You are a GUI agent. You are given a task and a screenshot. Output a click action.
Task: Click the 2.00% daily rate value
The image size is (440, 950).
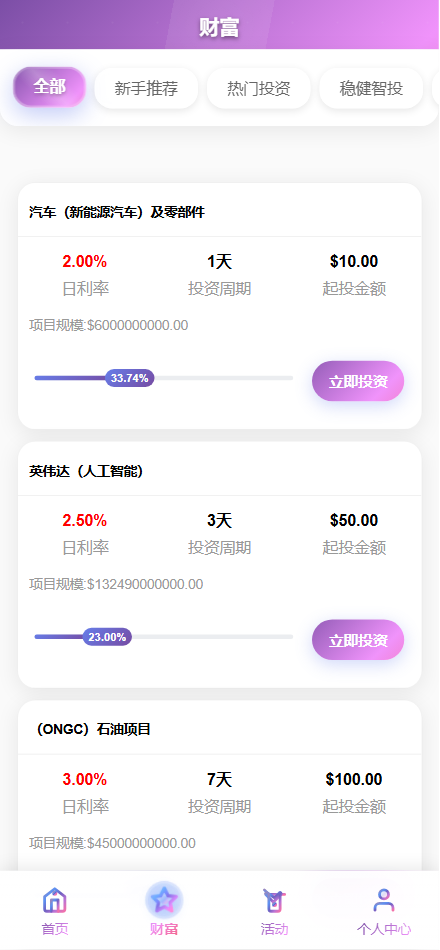[85, 262]
